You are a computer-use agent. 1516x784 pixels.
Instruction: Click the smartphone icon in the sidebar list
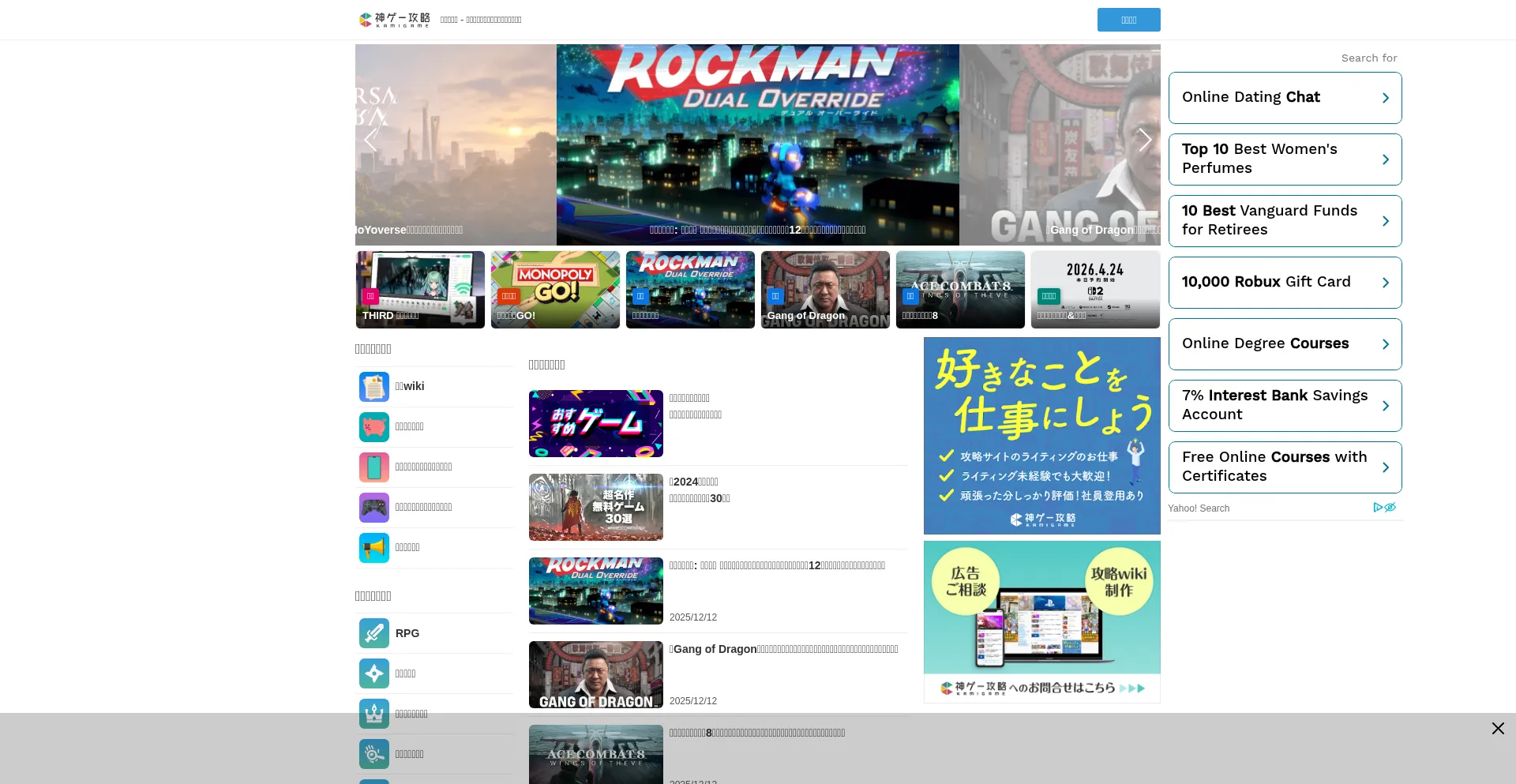(373, 467)
